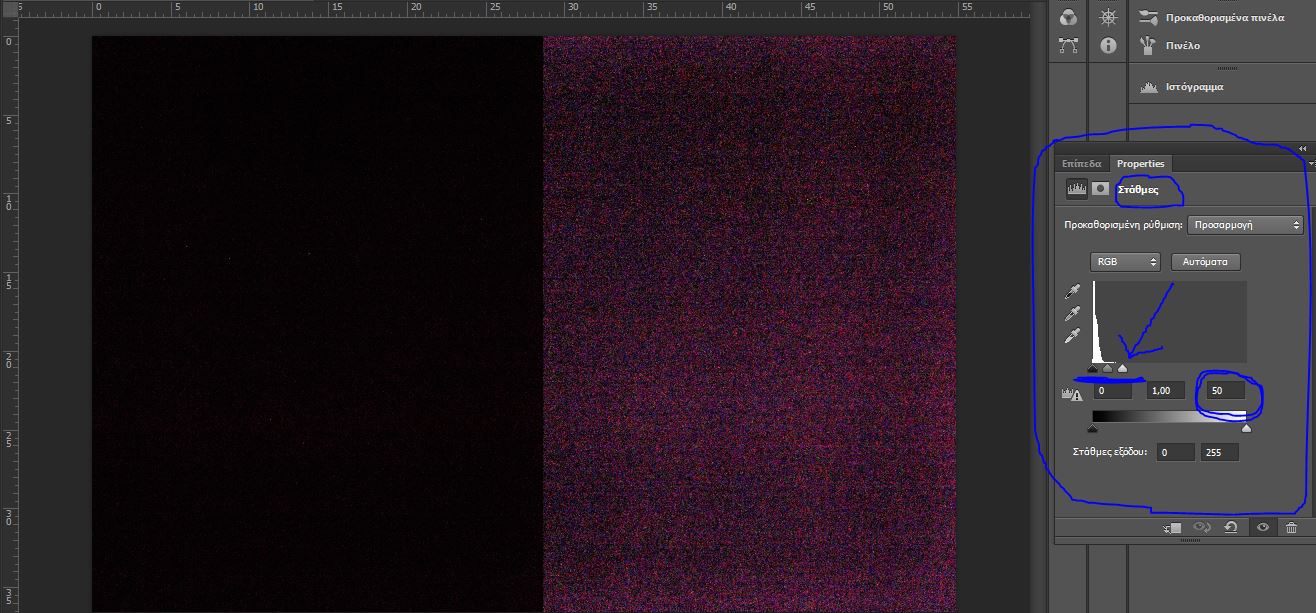Toggle adjustment layer visibility eye
The height and width of the screenshot is (613, 1316).
pyautogui.click(x=1262, y=528)
